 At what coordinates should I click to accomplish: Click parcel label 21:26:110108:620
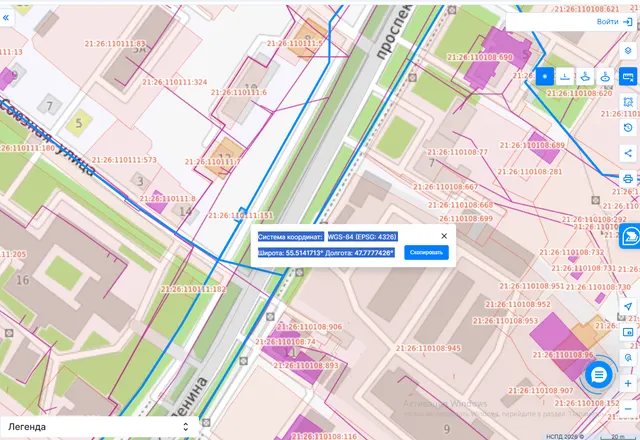click(x=580, y=93)
